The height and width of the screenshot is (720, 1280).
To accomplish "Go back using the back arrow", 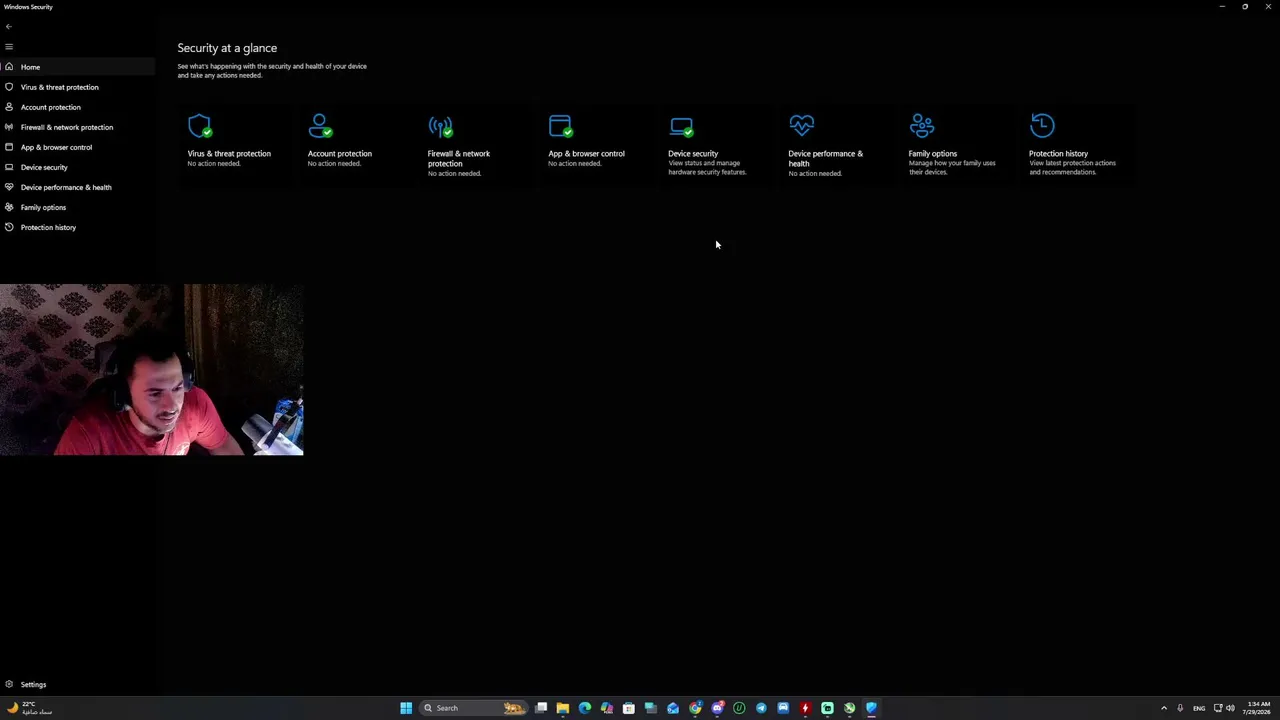I will [9, 27].
